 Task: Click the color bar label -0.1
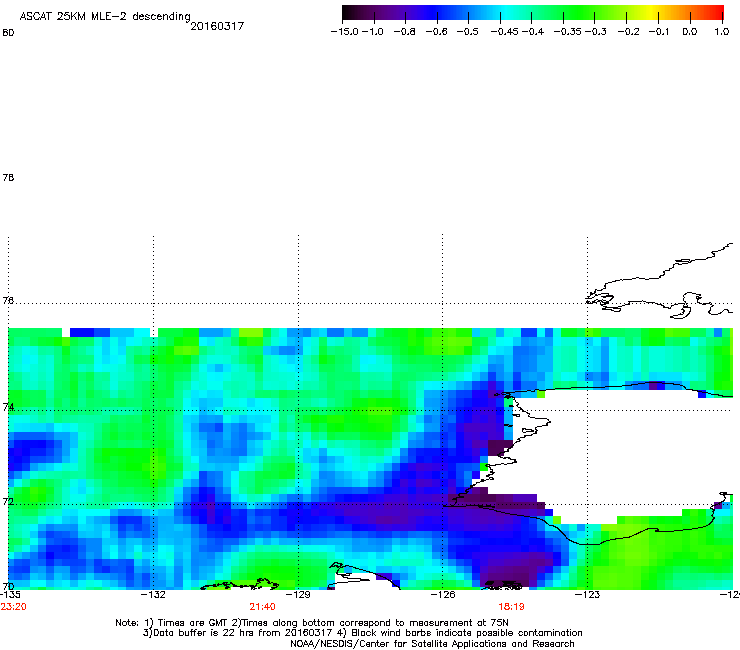coord(659,32)
